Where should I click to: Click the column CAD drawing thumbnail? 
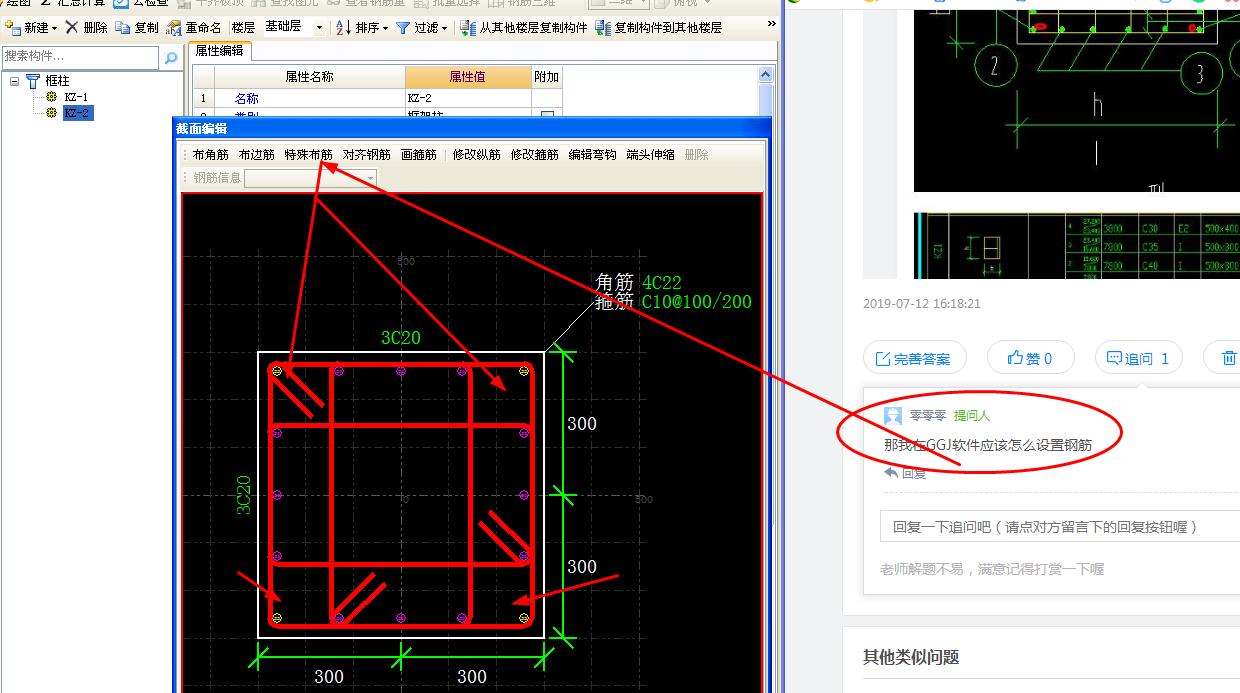(x=1077, y=100)
